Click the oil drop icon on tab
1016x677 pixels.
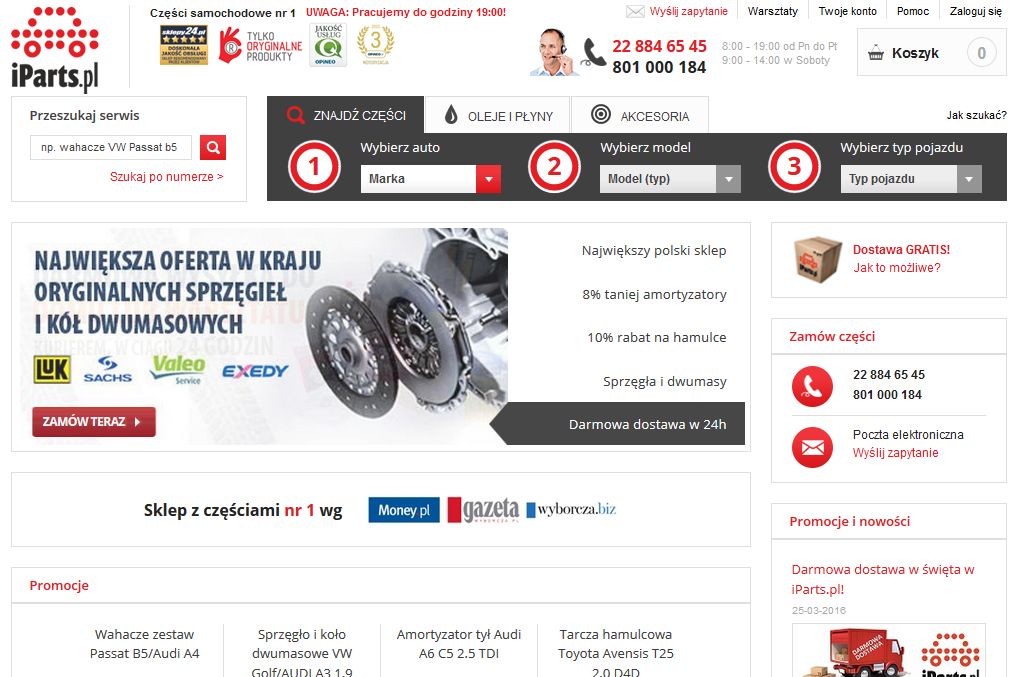451,115
